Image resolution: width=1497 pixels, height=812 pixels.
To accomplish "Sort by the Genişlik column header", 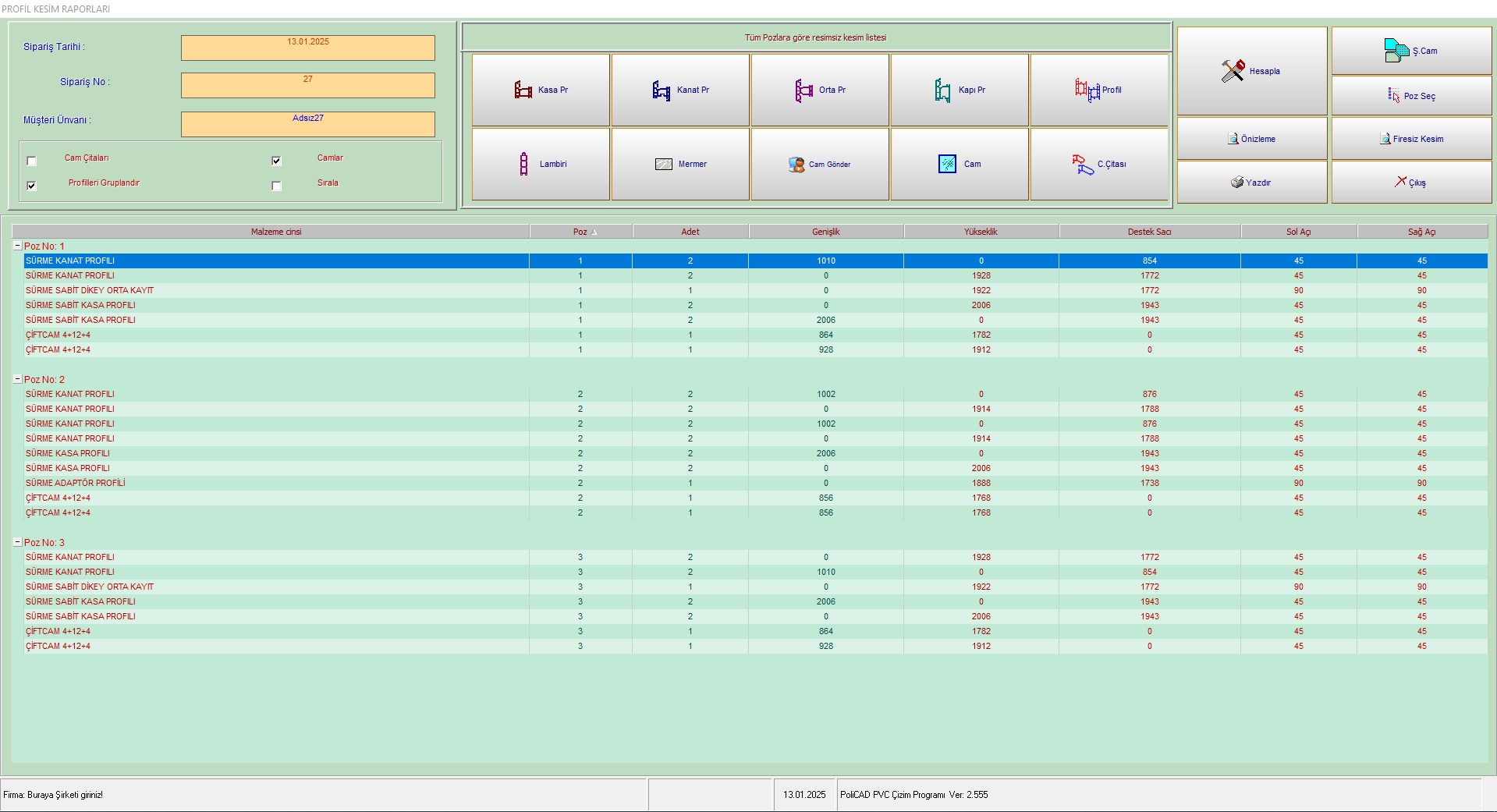I will coord(825,232).
